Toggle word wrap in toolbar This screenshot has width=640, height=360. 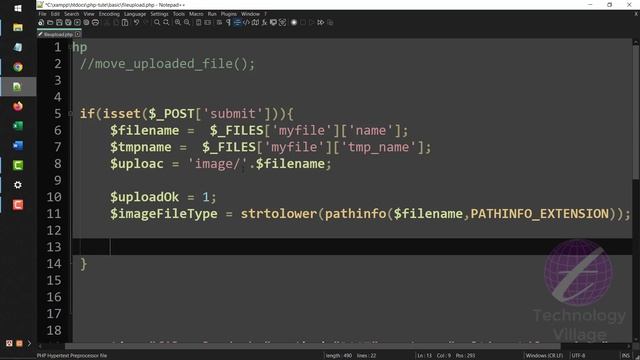(x=219, y=22)
